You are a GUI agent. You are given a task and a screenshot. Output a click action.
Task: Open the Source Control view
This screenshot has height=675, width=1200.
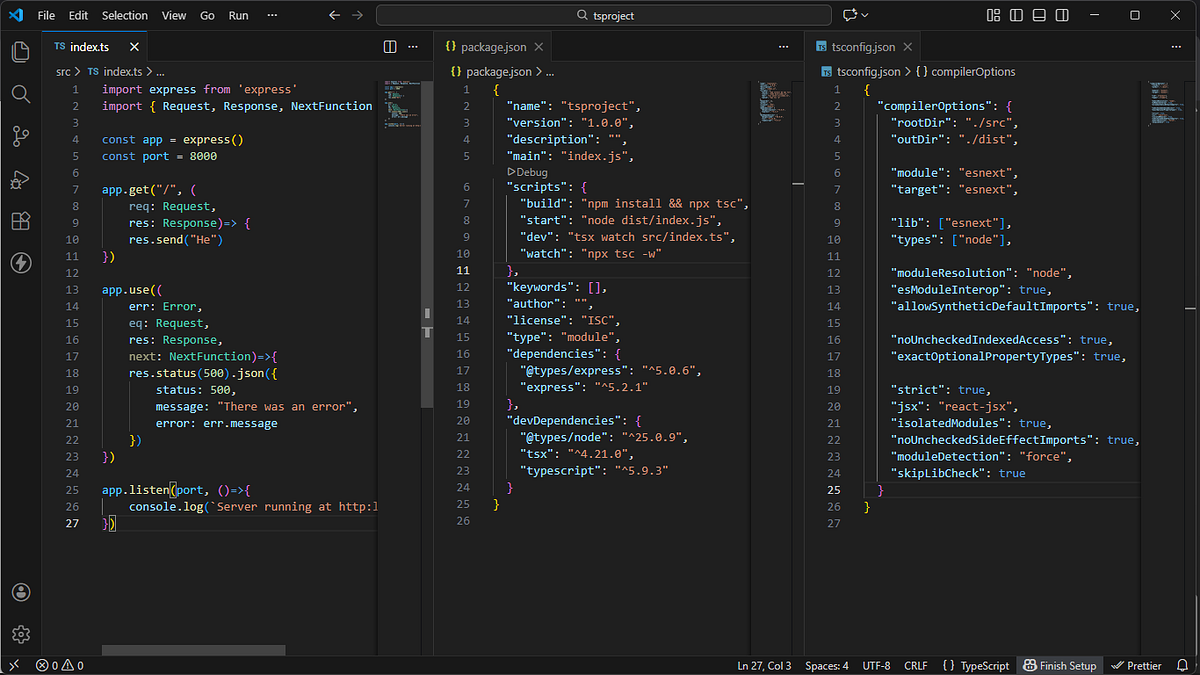tap(20, 136)
